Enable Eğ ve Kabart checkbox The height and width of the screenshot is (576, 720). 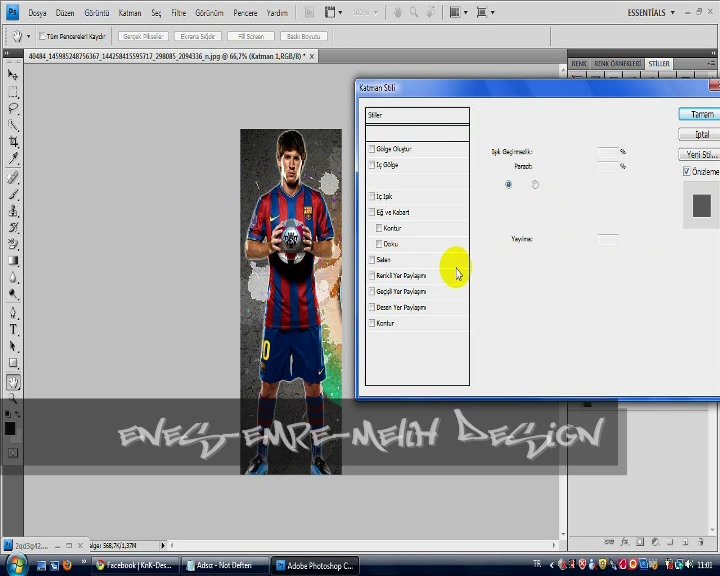(x=371, y=212)
